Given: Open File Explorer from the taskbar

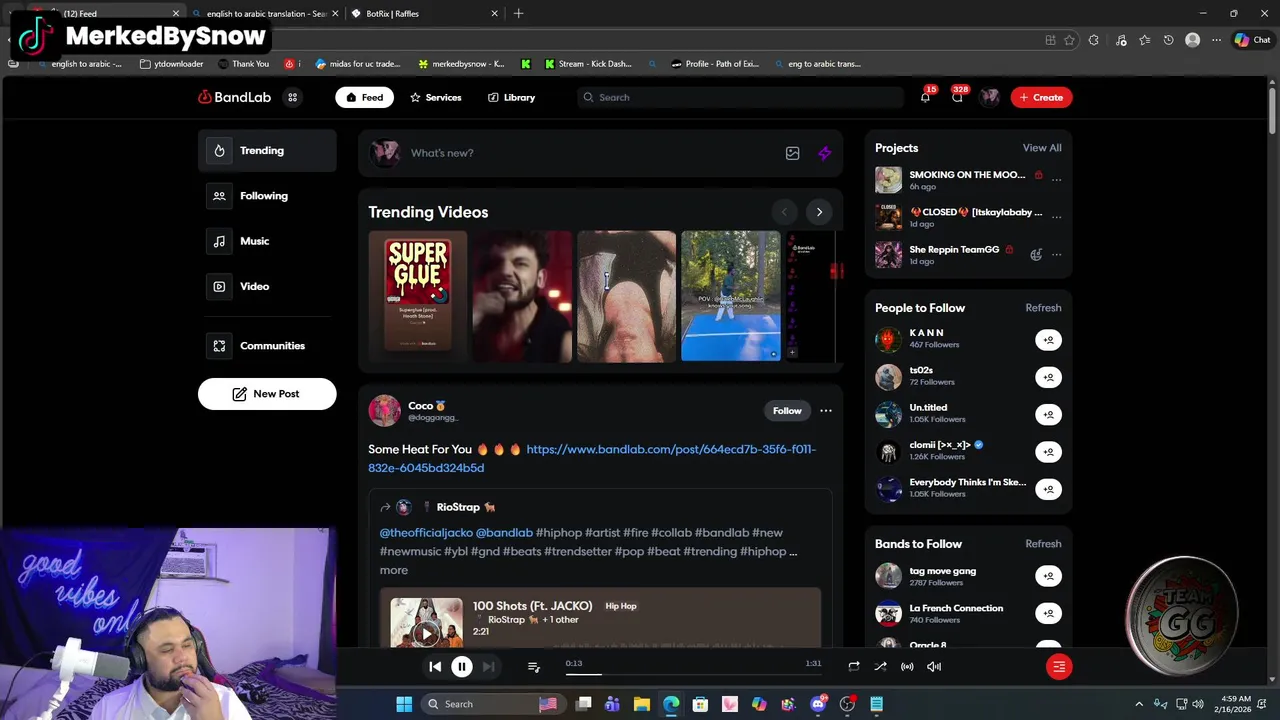Looking at the screenshot, I should 642,704.
